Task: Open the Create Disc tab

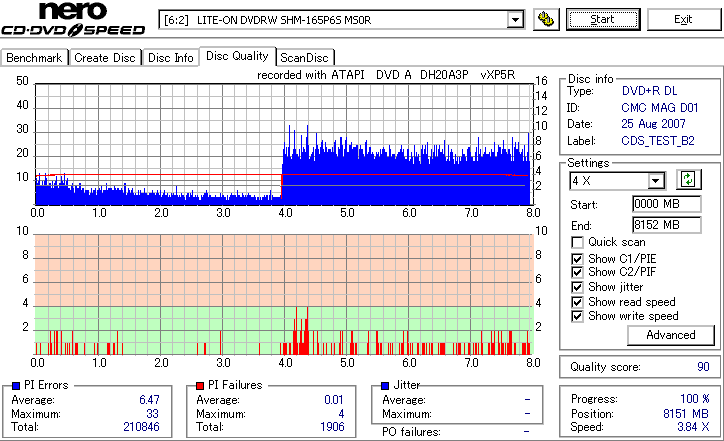Action: (x=105, y=58)
